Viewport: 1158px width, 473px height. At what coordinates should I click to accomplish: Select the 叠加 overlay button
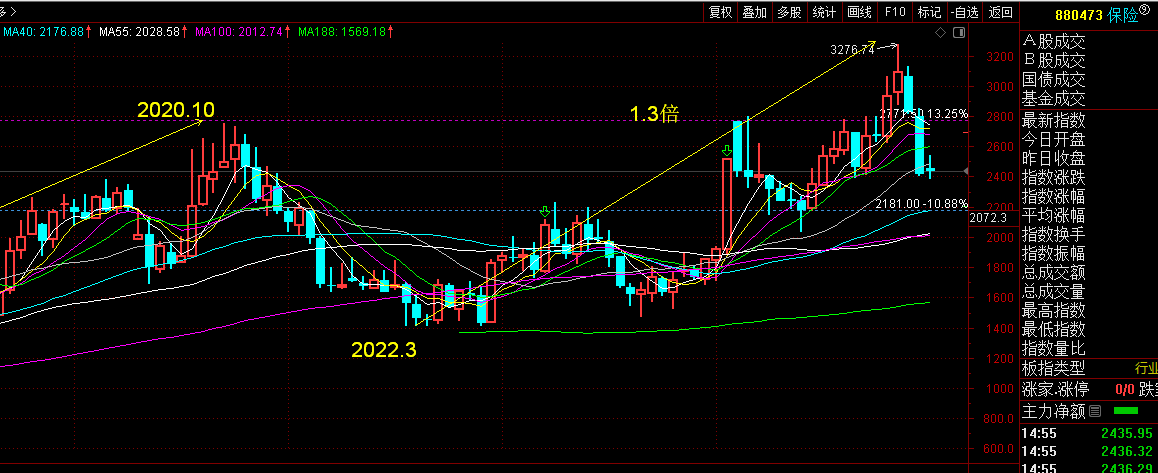point(755,12)
